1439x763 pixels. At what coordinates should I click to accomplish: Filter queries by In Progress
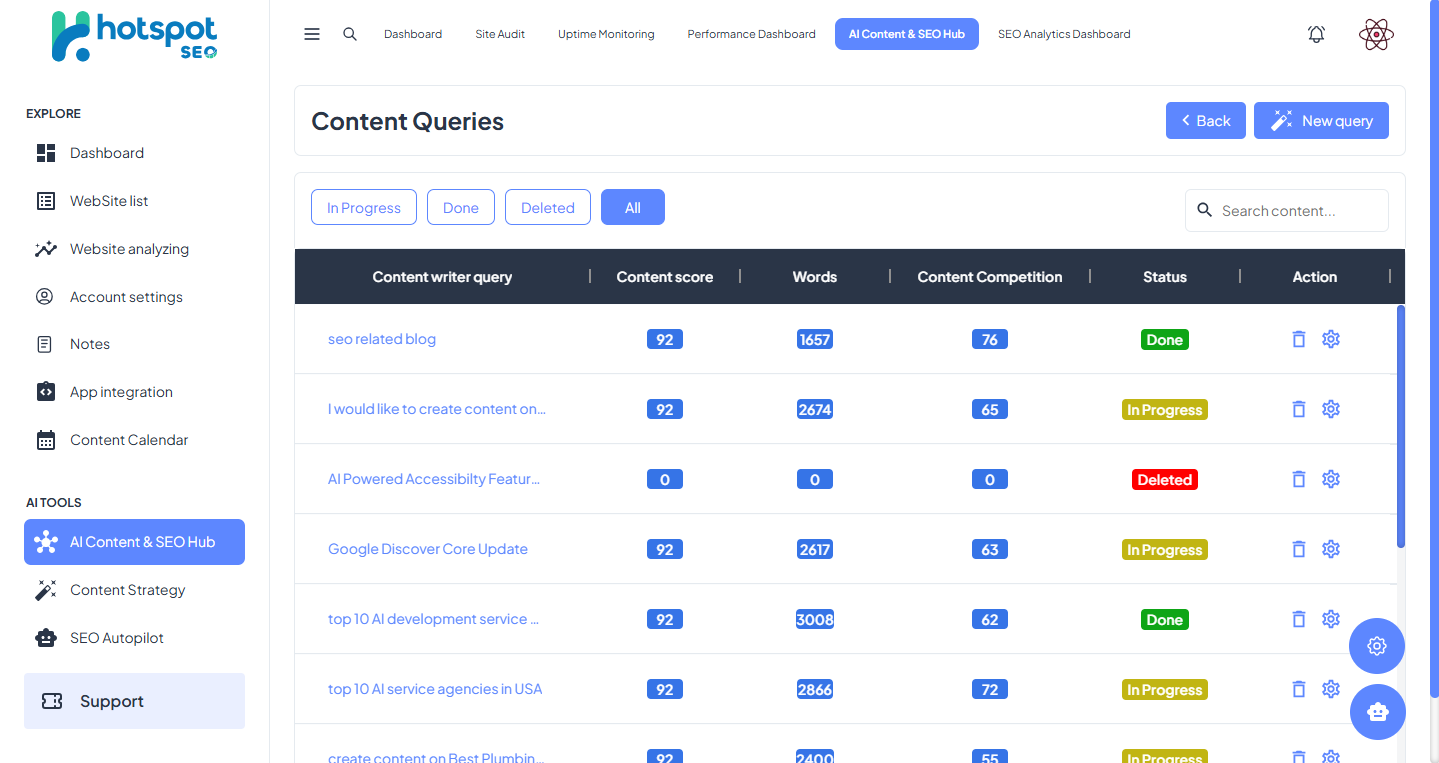pyautogui.click(x=364, y=208)
